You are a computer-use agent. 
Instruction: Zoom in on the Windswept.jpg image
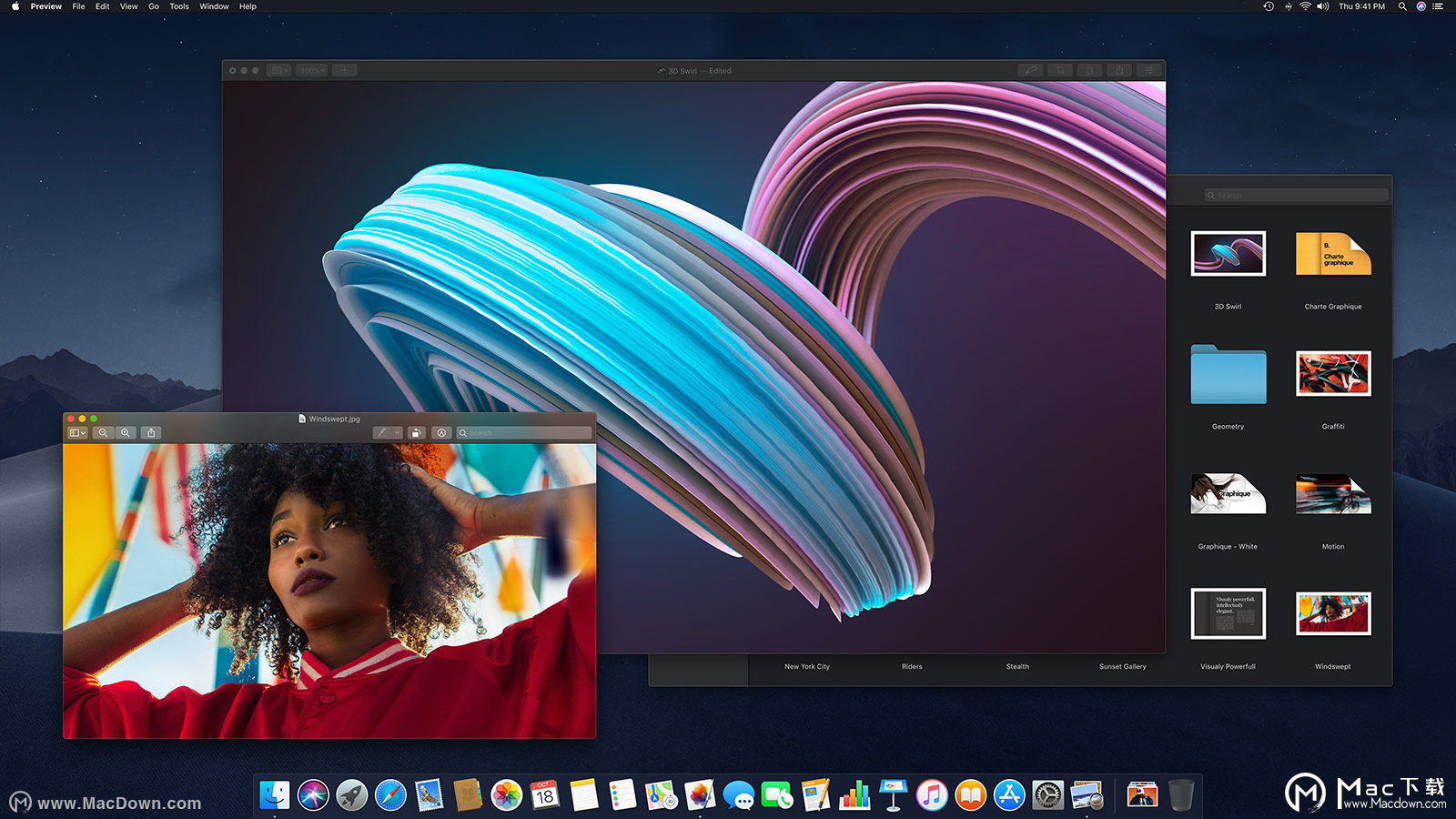(126, 433)
